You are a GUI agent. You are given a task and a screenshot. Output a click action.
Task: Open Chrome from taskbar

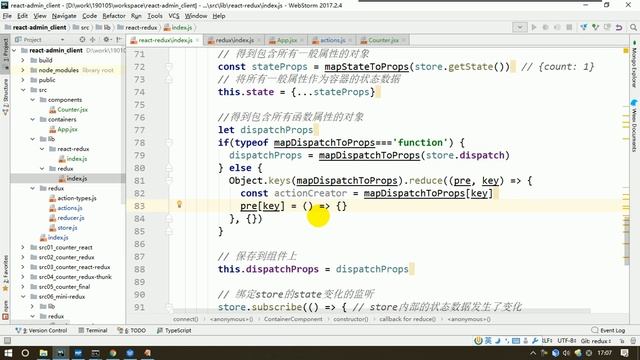tap(113, 353)
